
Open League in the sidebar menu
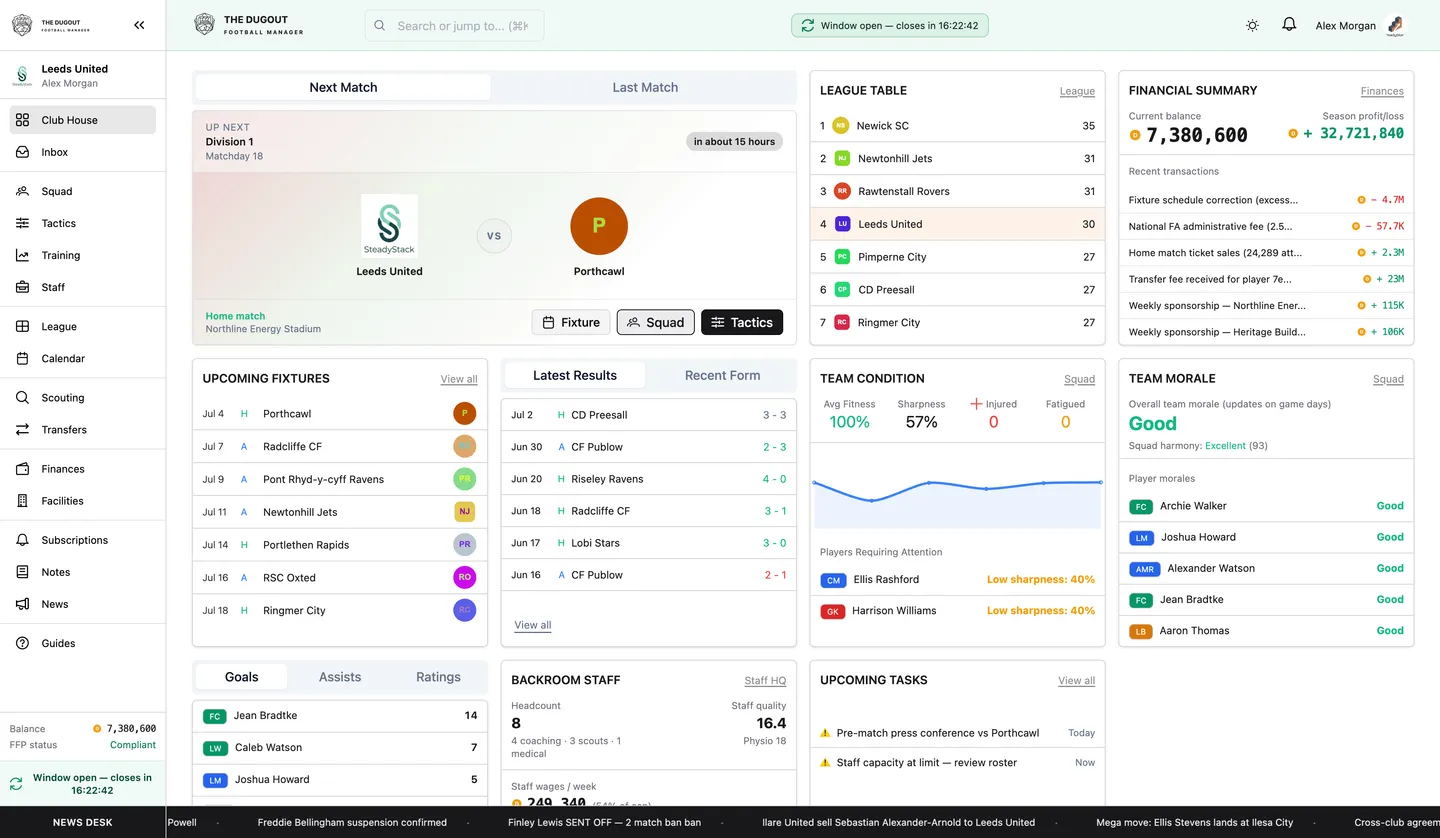pyautogui.click(x=83, y=326)
